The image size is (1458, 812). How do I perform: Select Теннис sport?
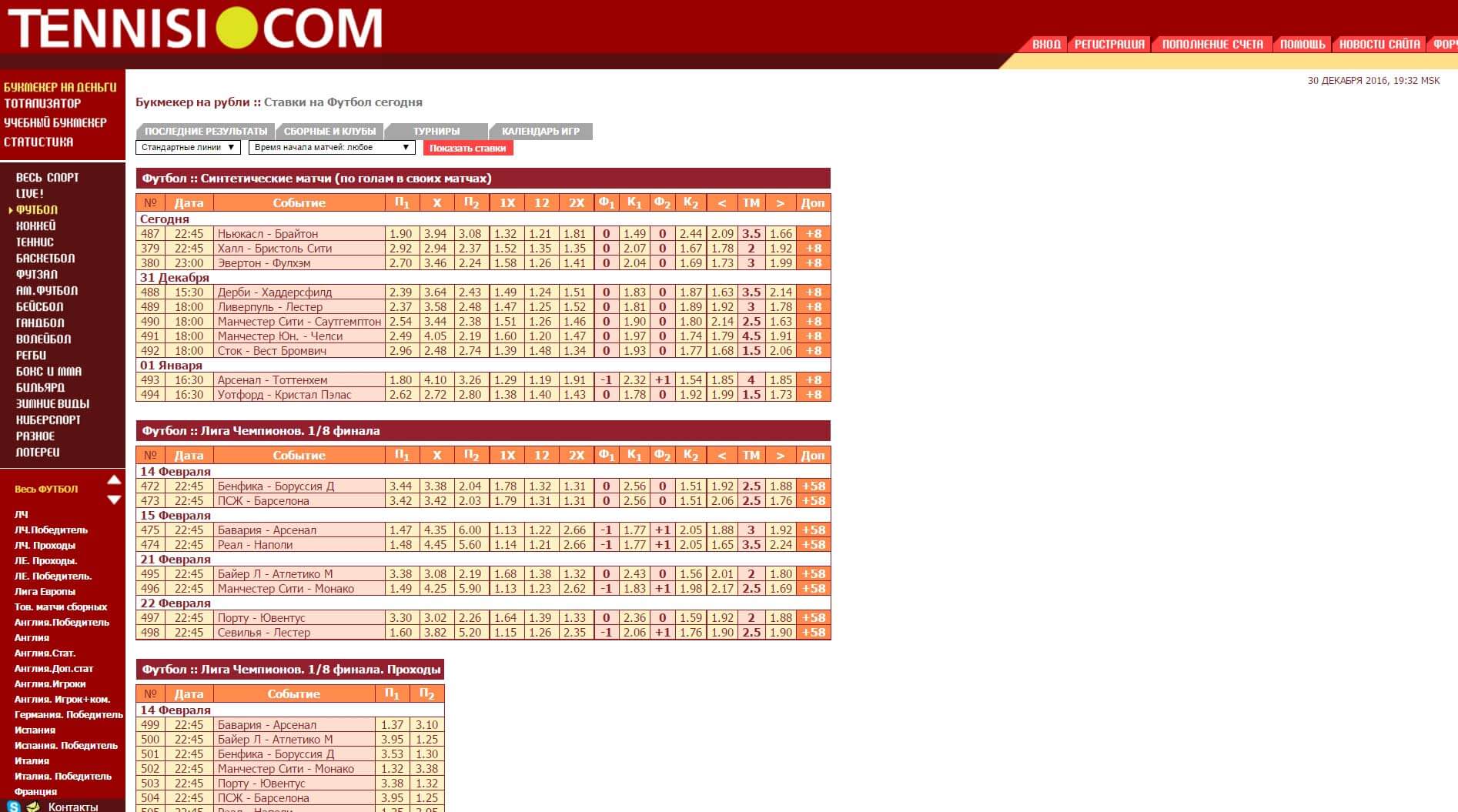click(35, 242)
